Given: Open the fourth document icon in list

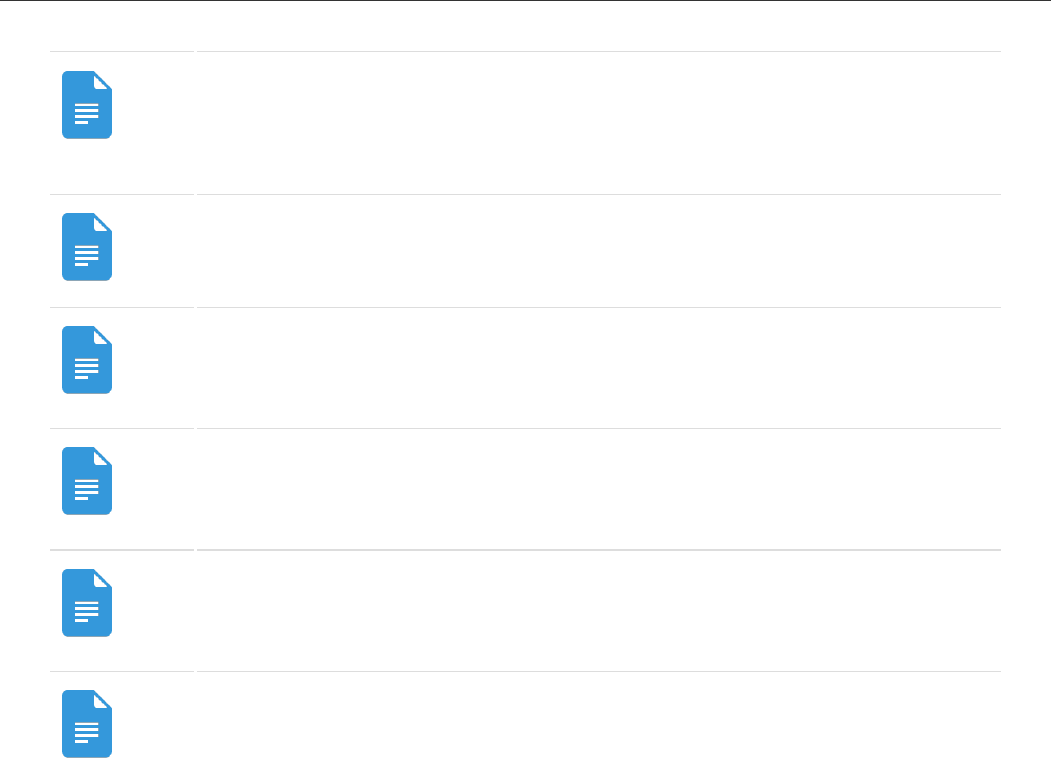Looking at the screenshot, I should (87, 481).
